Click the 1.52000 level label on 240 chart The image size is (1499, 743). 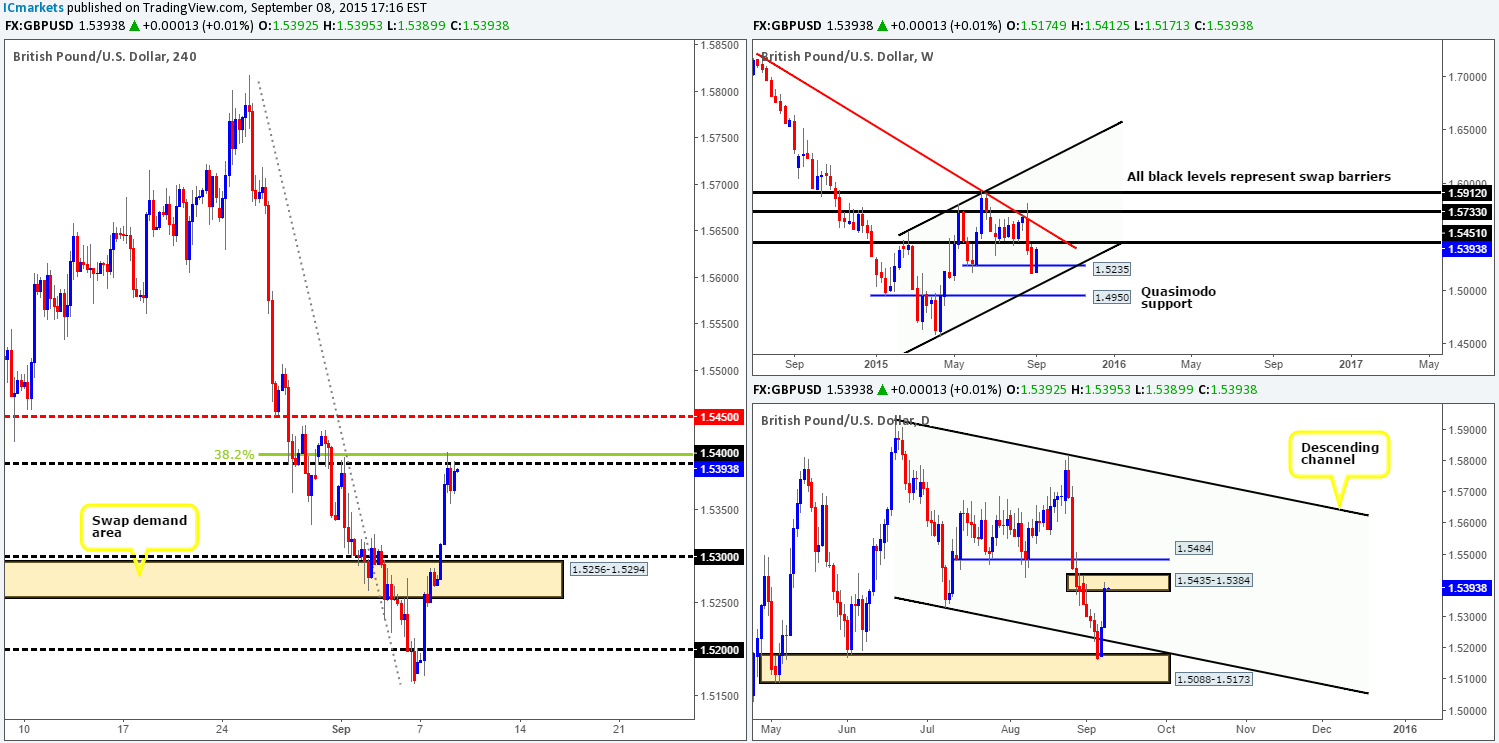718,650
